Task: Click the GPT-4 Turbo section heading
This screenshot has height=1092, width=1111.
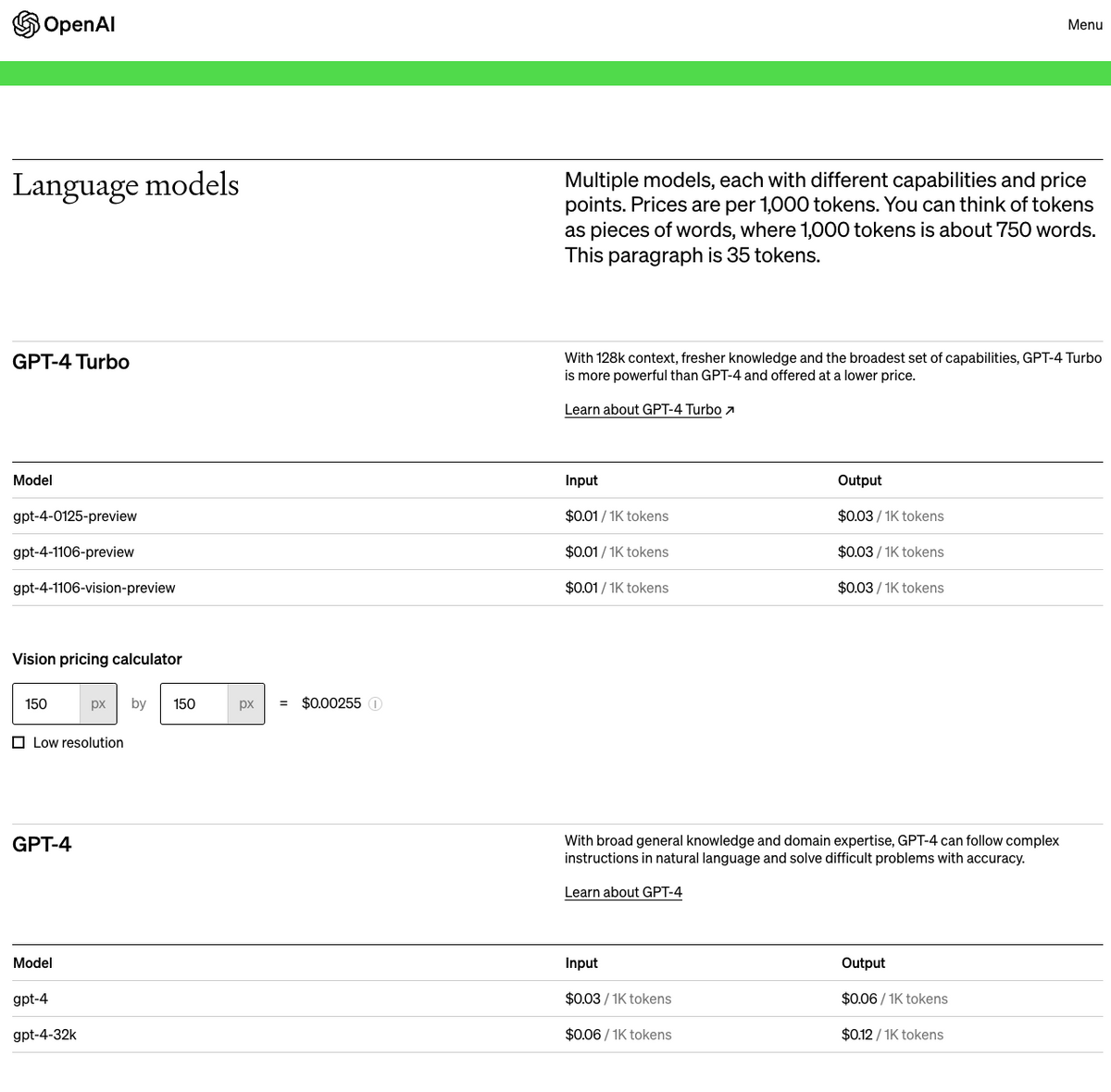Action: pos(70,362)
